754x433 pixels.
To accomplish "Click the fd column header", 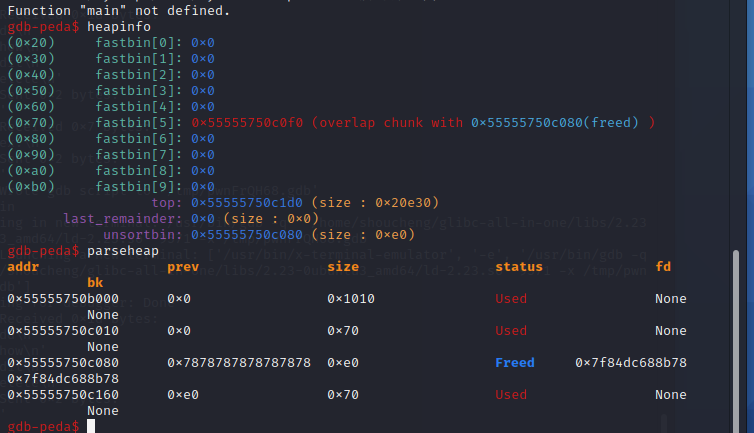I will [x=663, y=267].
